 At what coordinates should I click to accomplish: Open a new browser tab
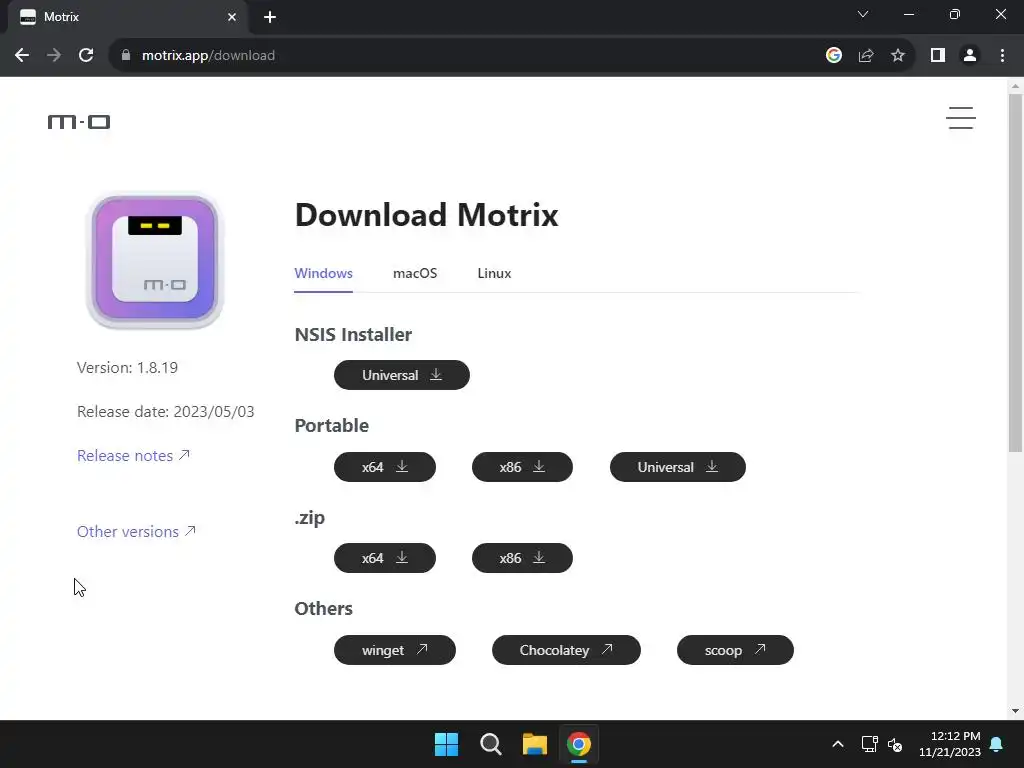pyautogui.click(x=270, y=17)
